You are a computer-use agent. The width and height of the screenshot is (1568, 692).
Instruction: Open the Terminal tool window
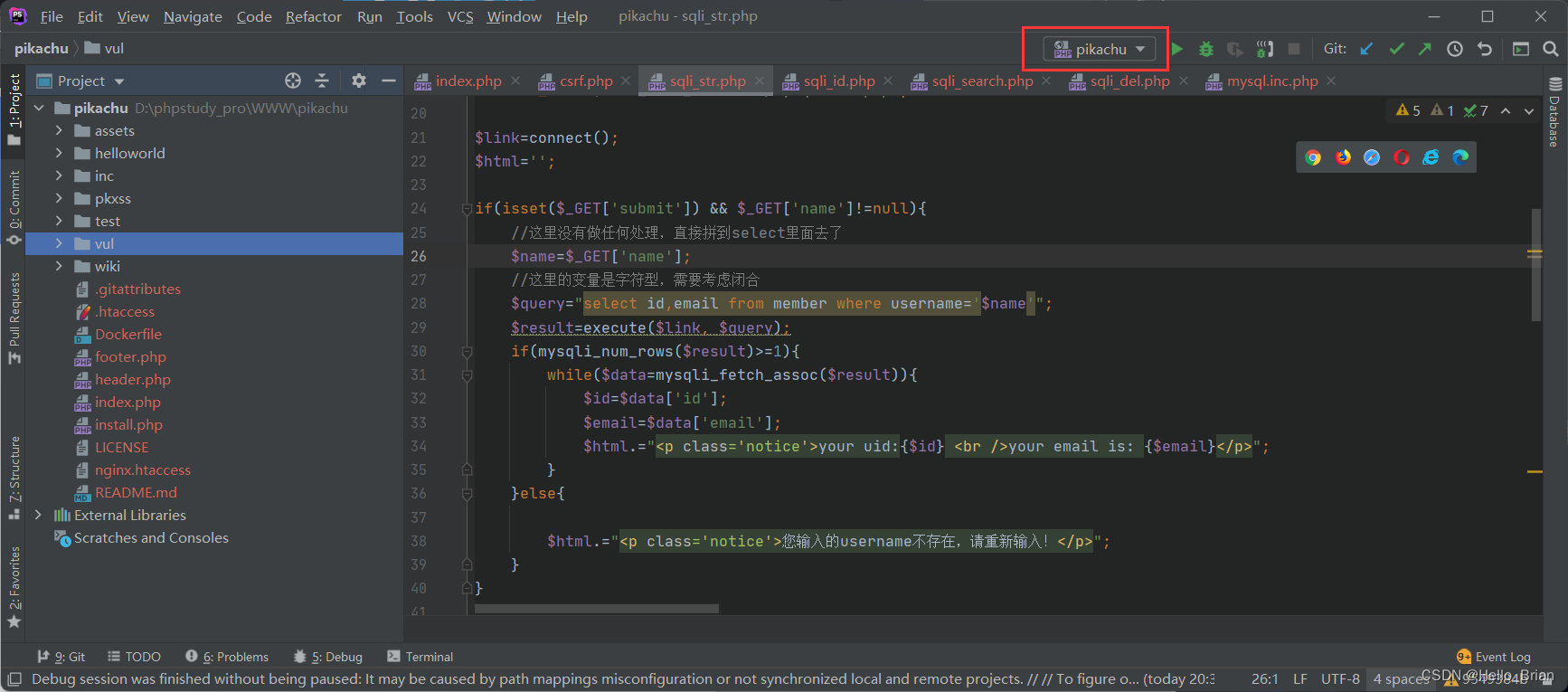coord(420,657)
